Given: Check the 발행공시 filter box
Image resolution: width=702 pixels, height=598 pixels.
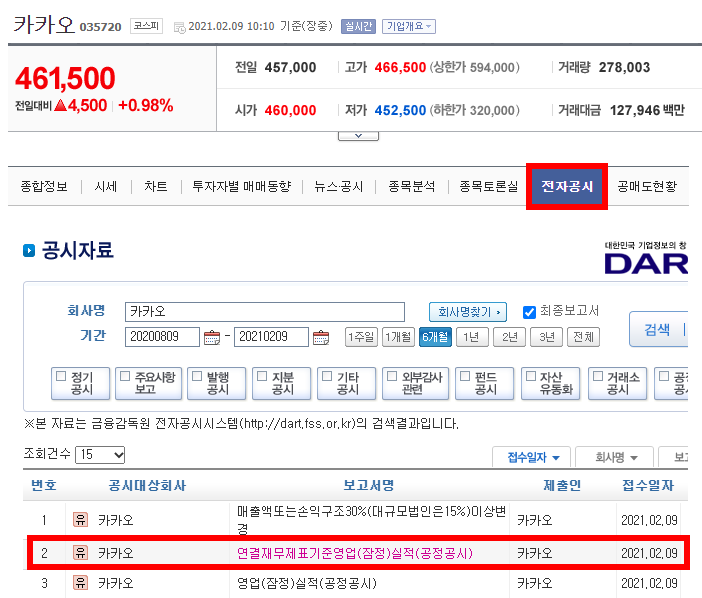Looking at the screenshot, I should pos(197,376).
